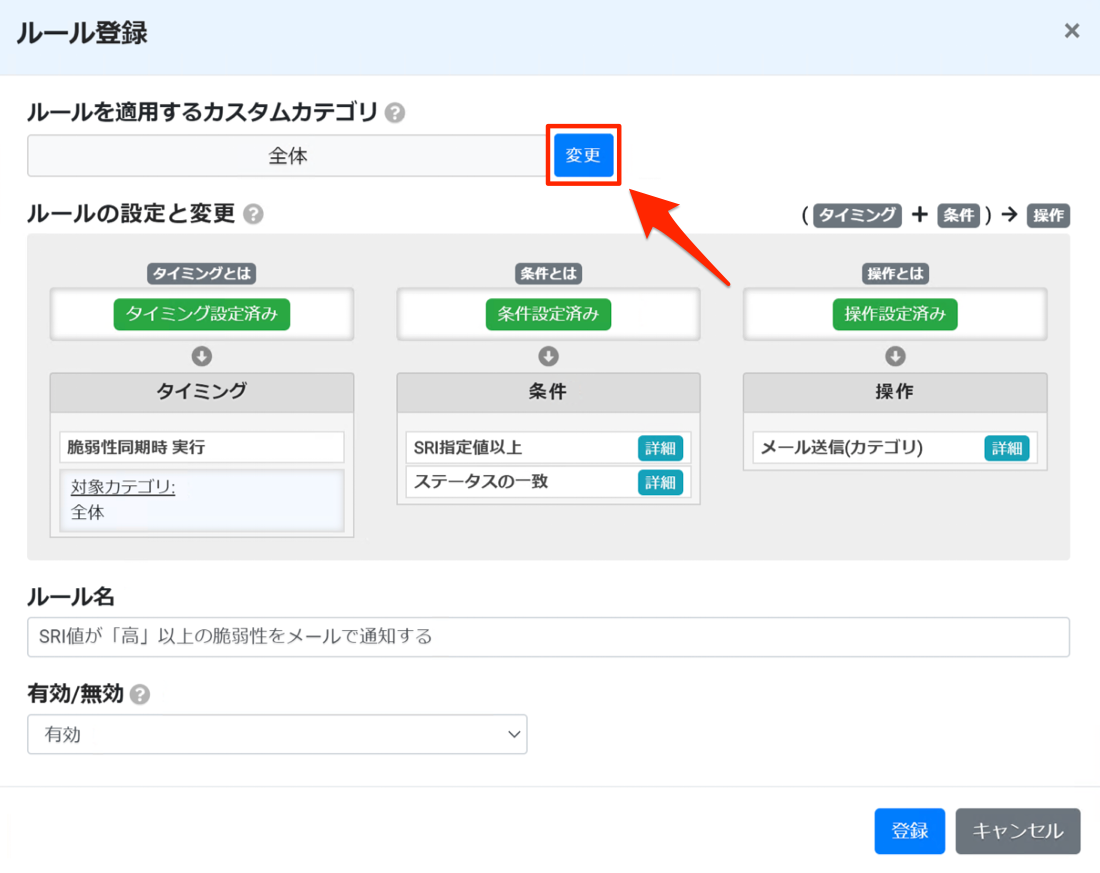Click down-arrow icon above 条件 panel
The height and width of the screenshot is (873, 1100).
coord(548,356)
